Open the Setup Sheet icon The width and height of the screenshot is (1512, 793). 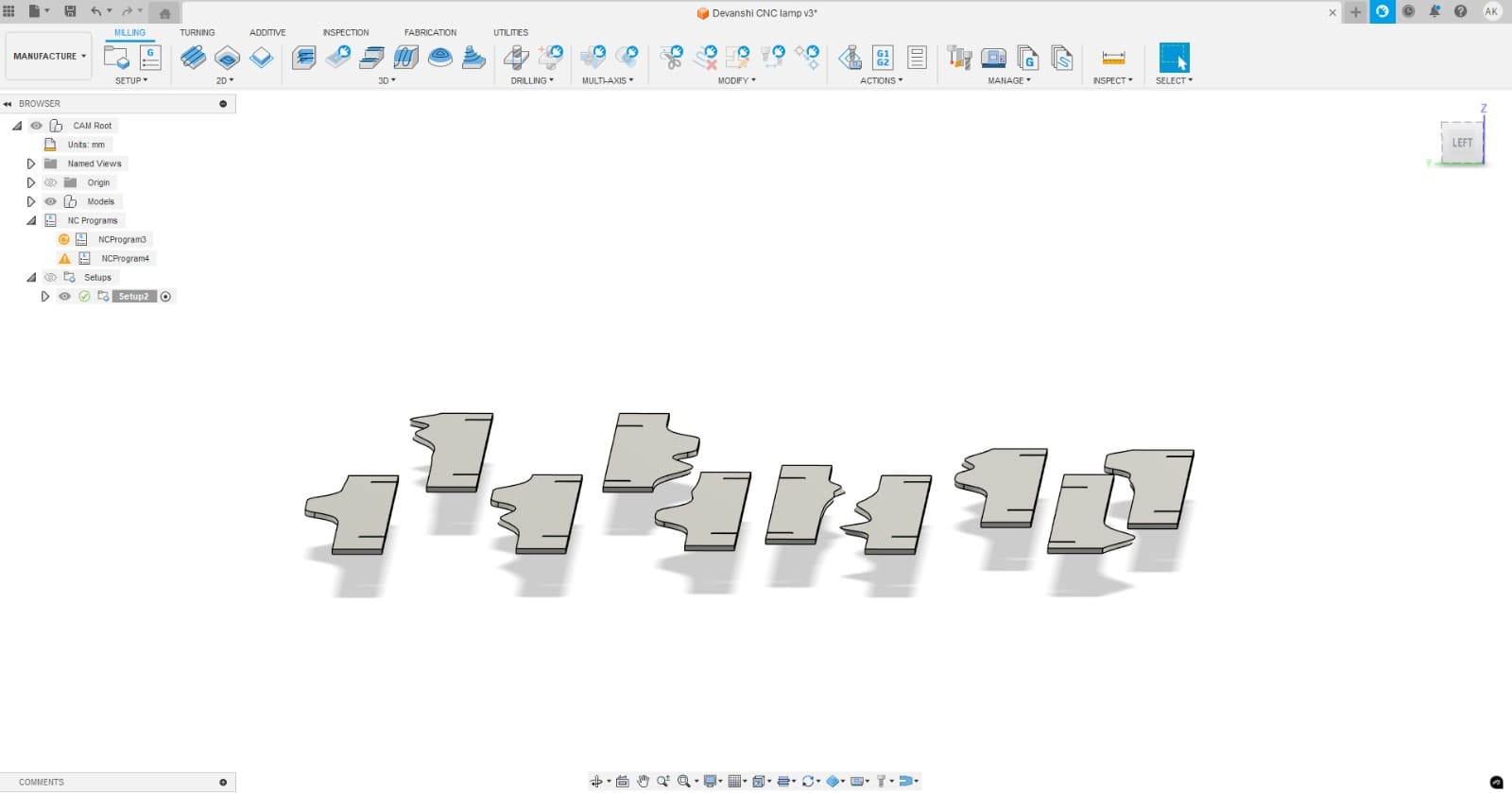click(917, 58)
